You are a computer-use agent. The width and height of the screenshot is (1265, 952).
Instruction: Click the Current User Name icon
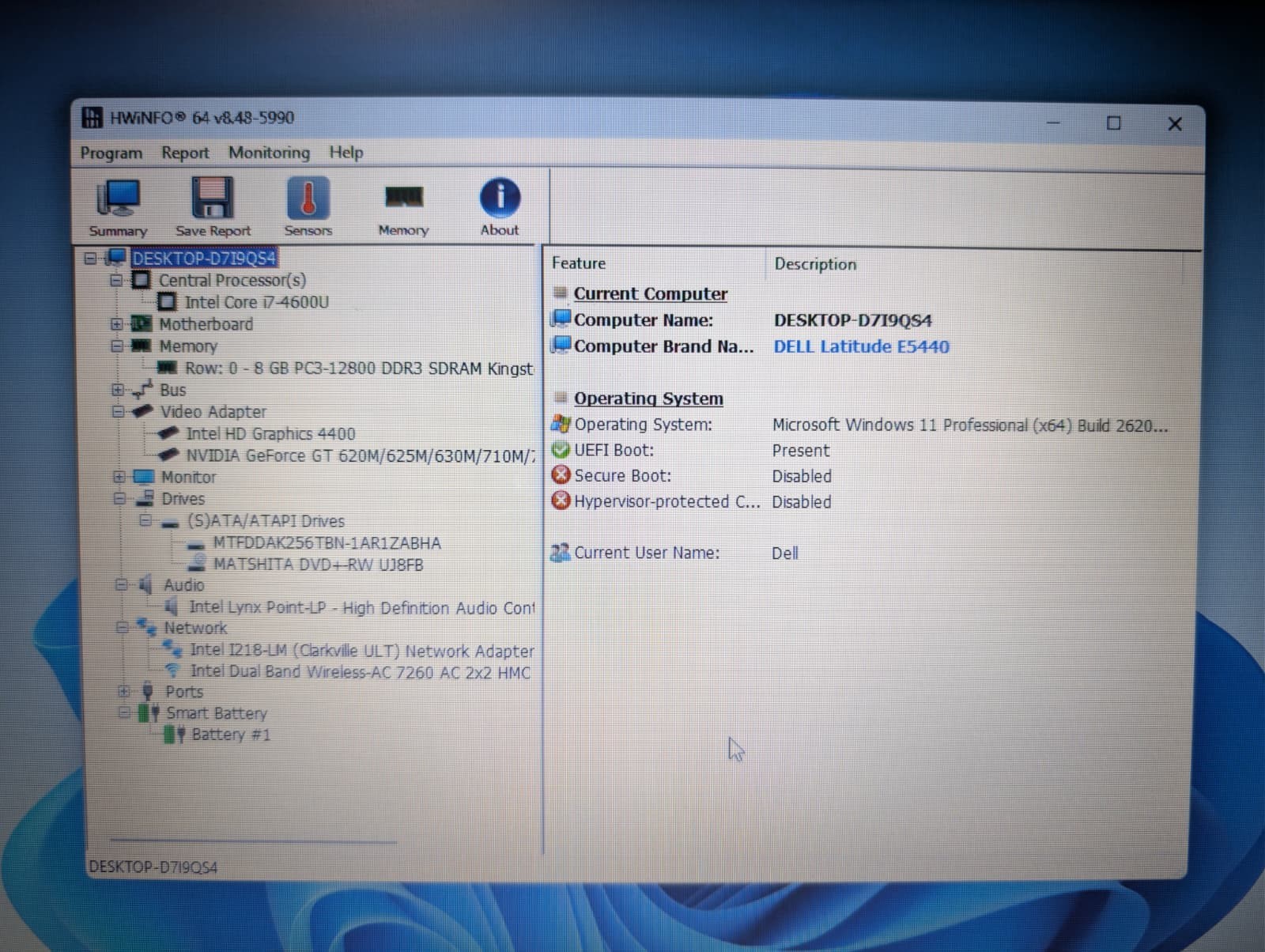(561, 553)
